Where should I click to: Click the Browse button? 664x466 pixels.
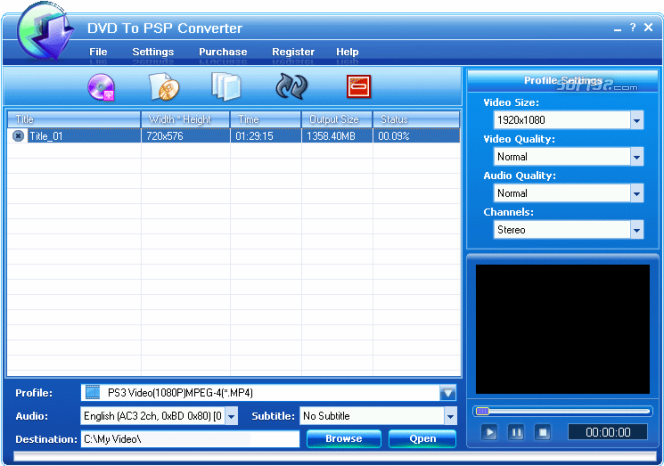pos(344,438)
